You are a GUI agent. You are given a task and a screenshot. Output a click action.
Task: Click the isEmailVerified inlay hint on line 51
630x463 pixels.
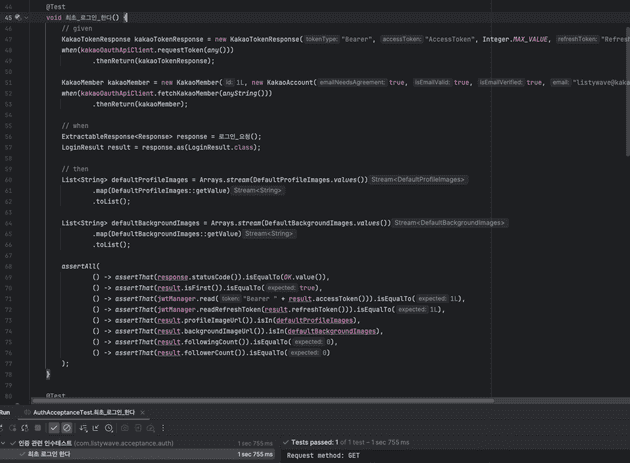click(x=501, y=82)
